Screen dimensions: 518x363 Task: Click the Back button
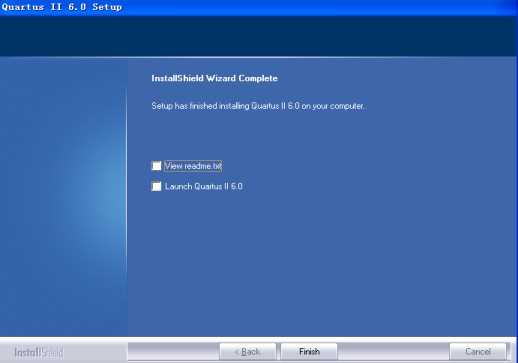coord(248,352)
